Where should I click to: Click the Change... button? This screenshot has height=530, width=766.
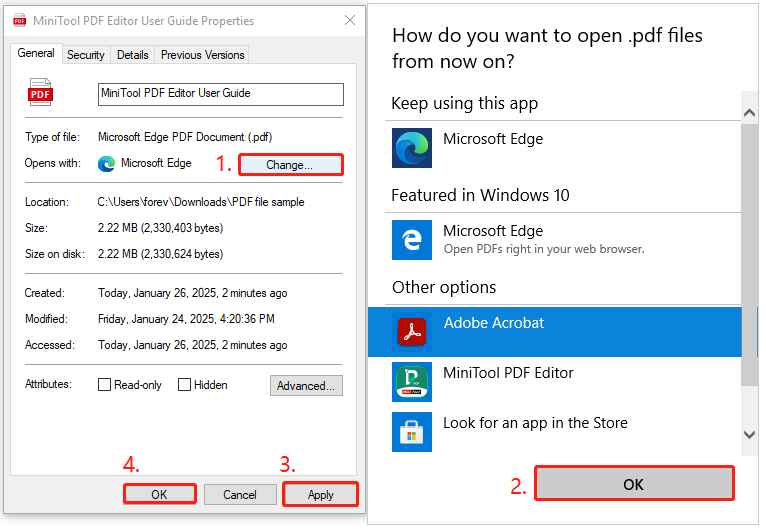[291, 165]
